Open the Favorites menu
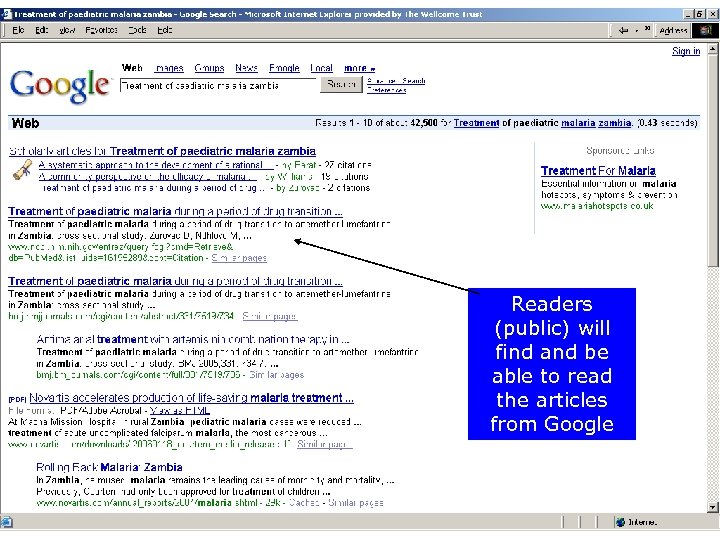 tap(101, 30)
